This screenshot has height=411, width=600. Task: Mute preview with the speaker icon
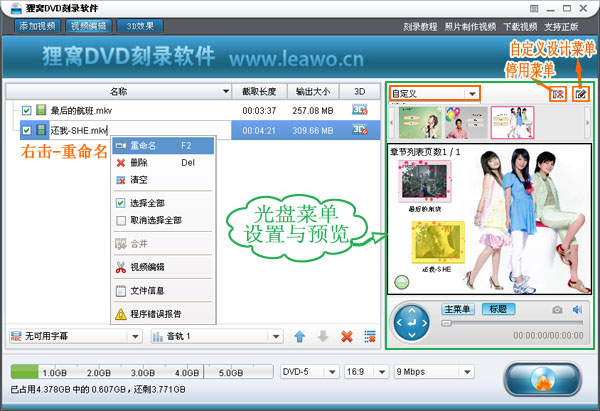tap(577, 310)
